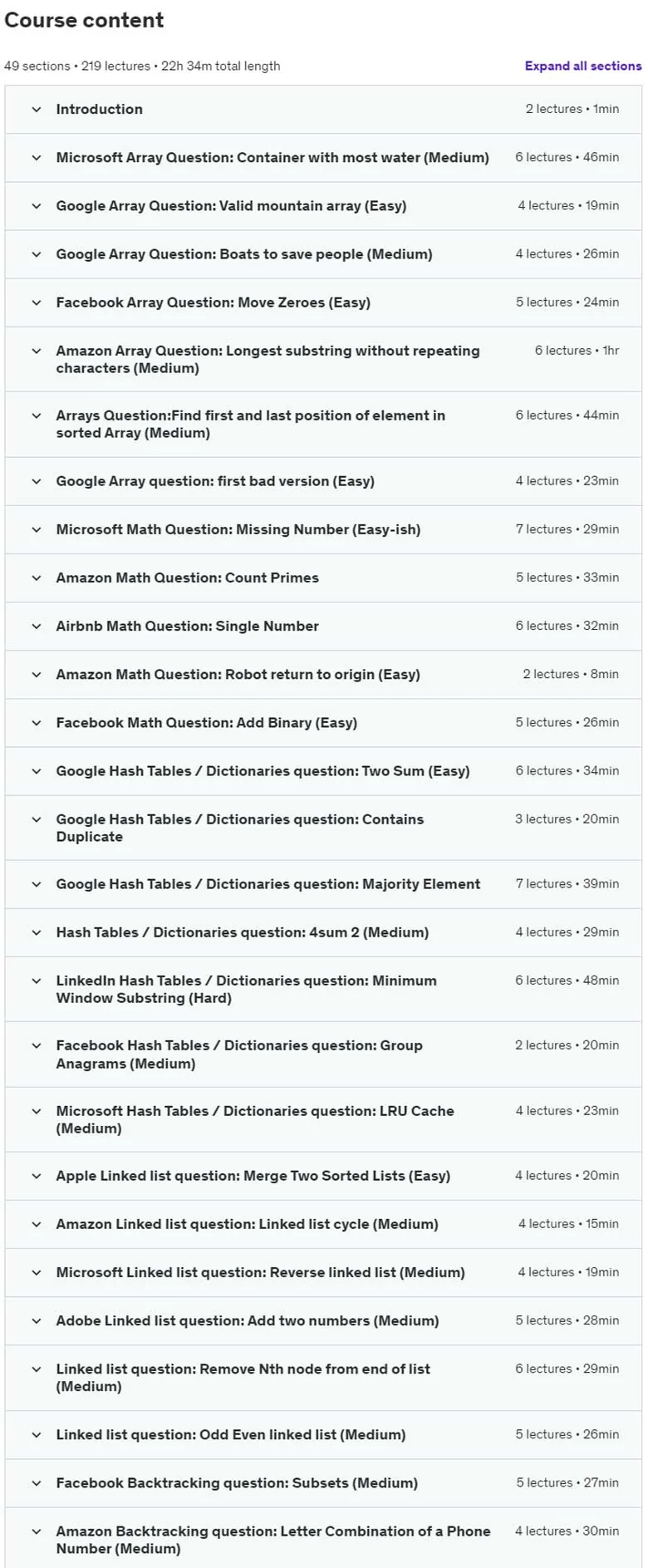Open the Reverse linked list section
This screenshot has height=1568, width=648.
pyautogui.click(x=323, y=1272)
